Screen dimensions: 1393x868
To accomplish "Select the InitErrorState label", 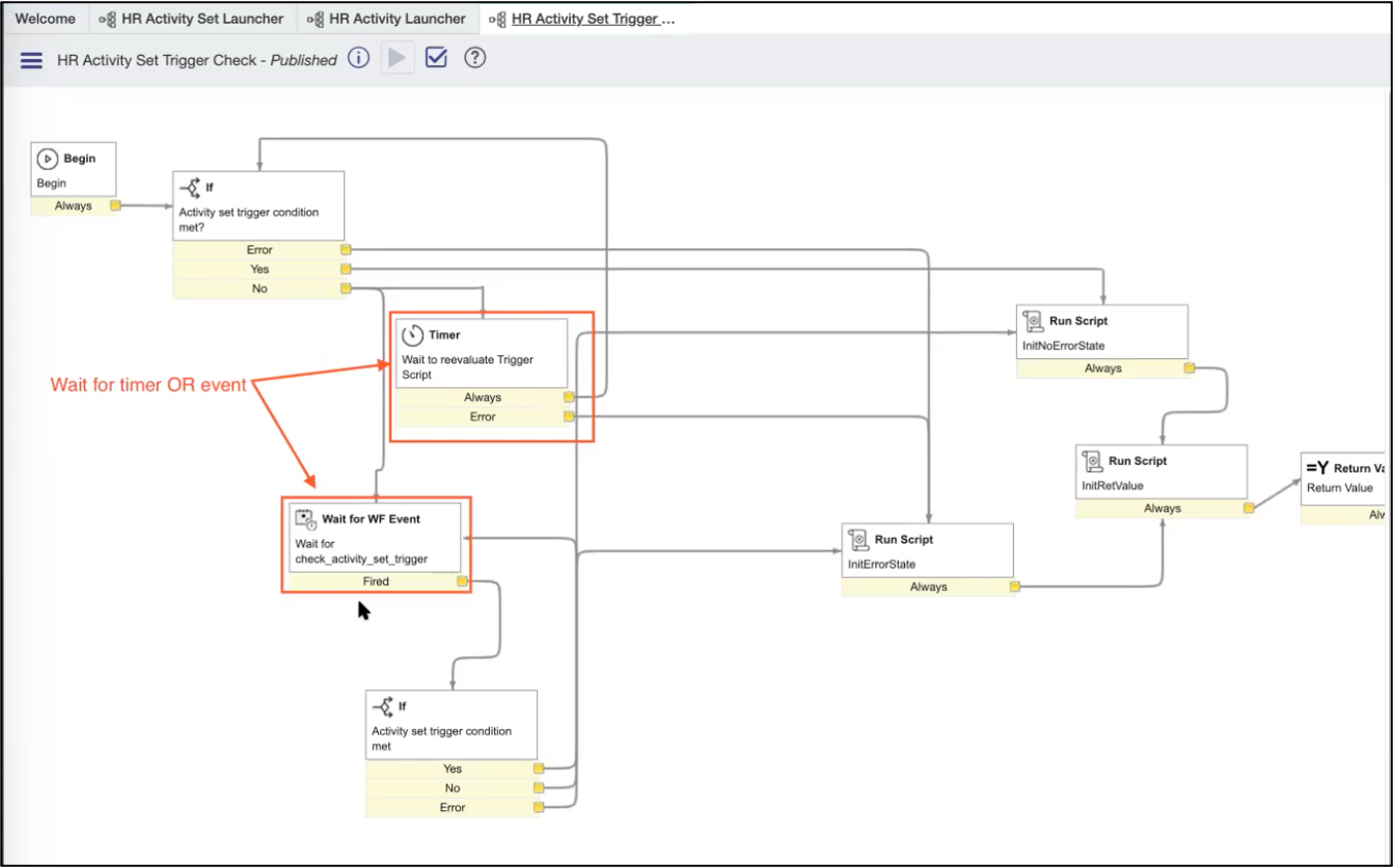I will coord(882,565).
